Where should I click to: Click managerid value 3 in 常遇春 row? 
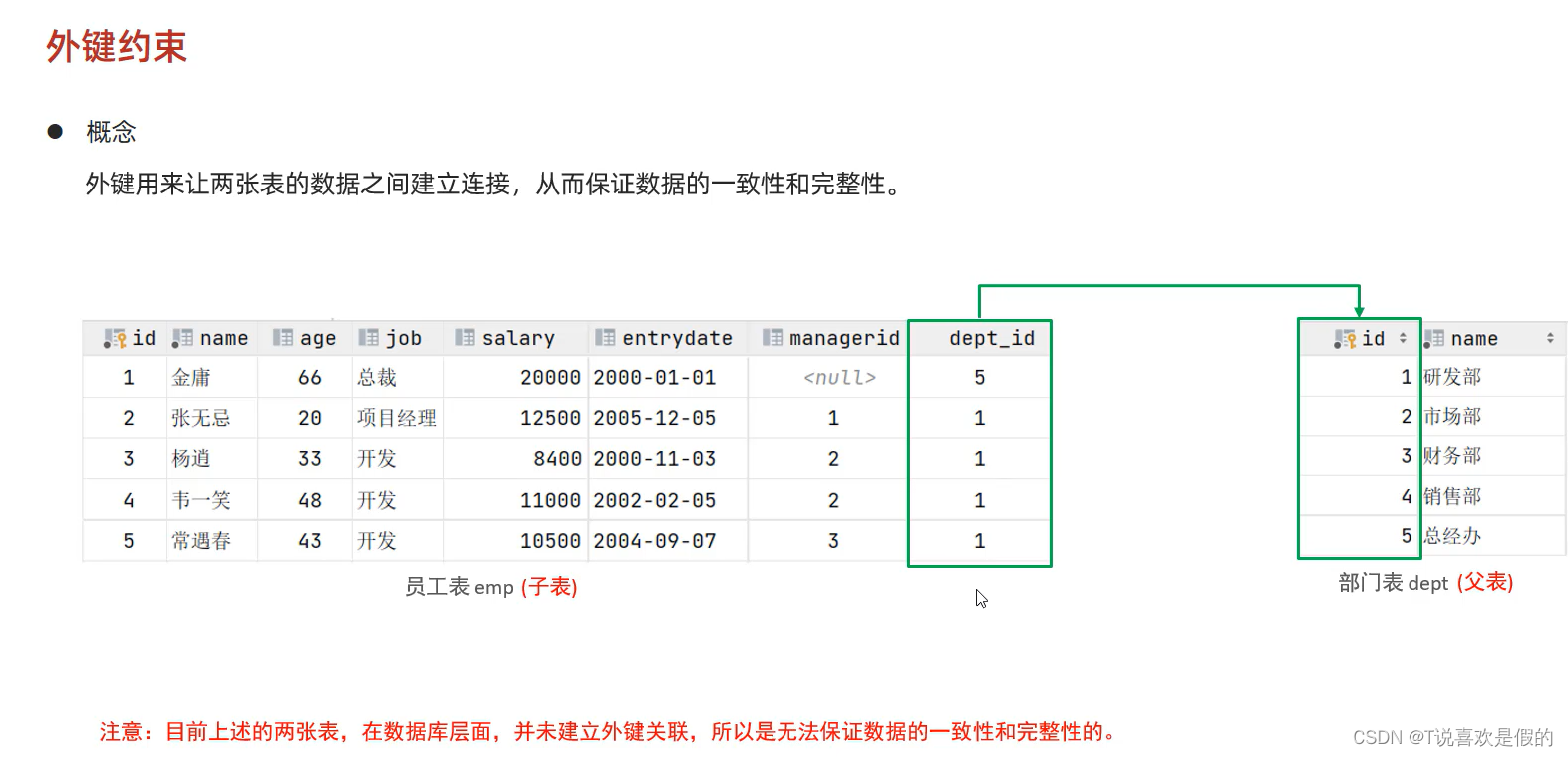(x=833, y=540)
